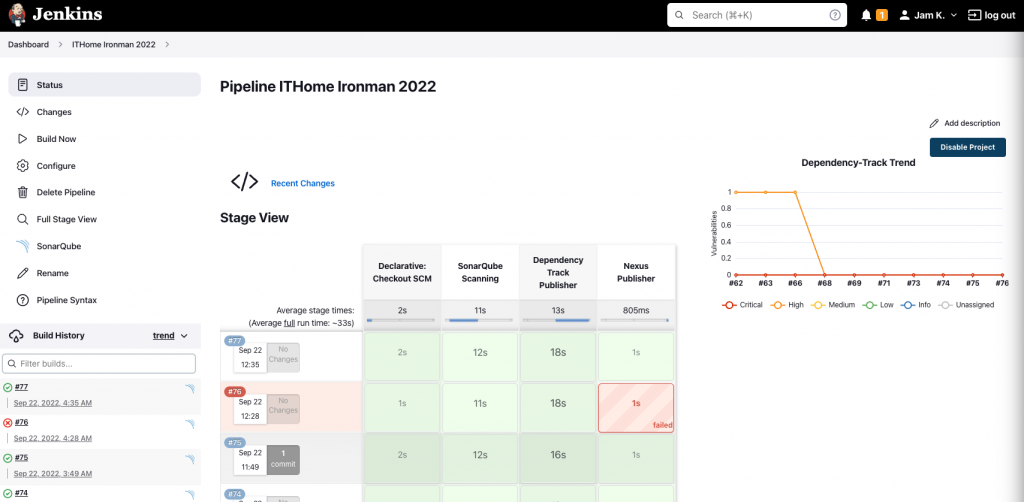This screenshot has height=502, width=1024.
Task: Open Configure via the gear icon
Action: point(22,166)
